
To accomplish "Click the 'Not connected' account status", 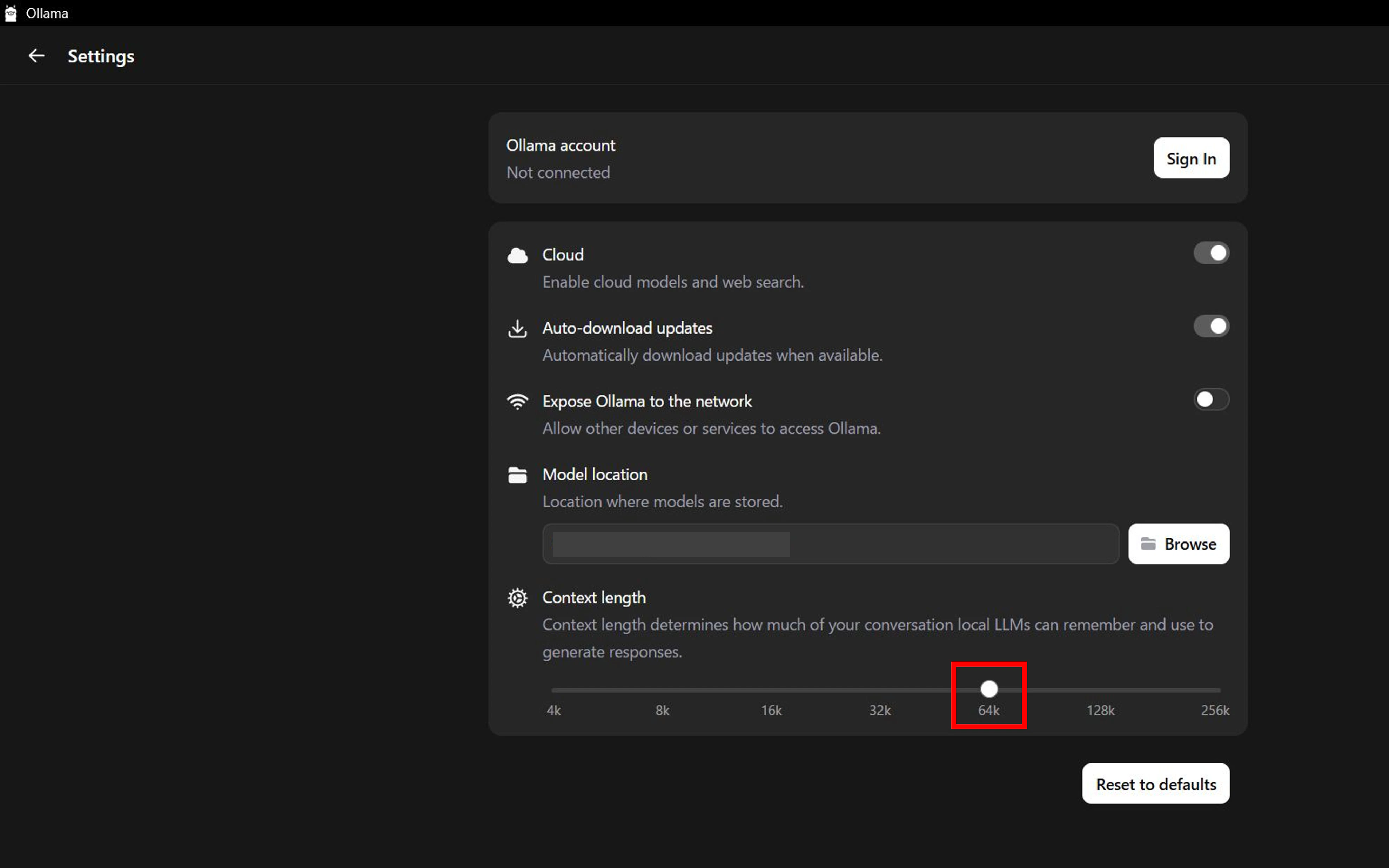I will tap(558, 172).
